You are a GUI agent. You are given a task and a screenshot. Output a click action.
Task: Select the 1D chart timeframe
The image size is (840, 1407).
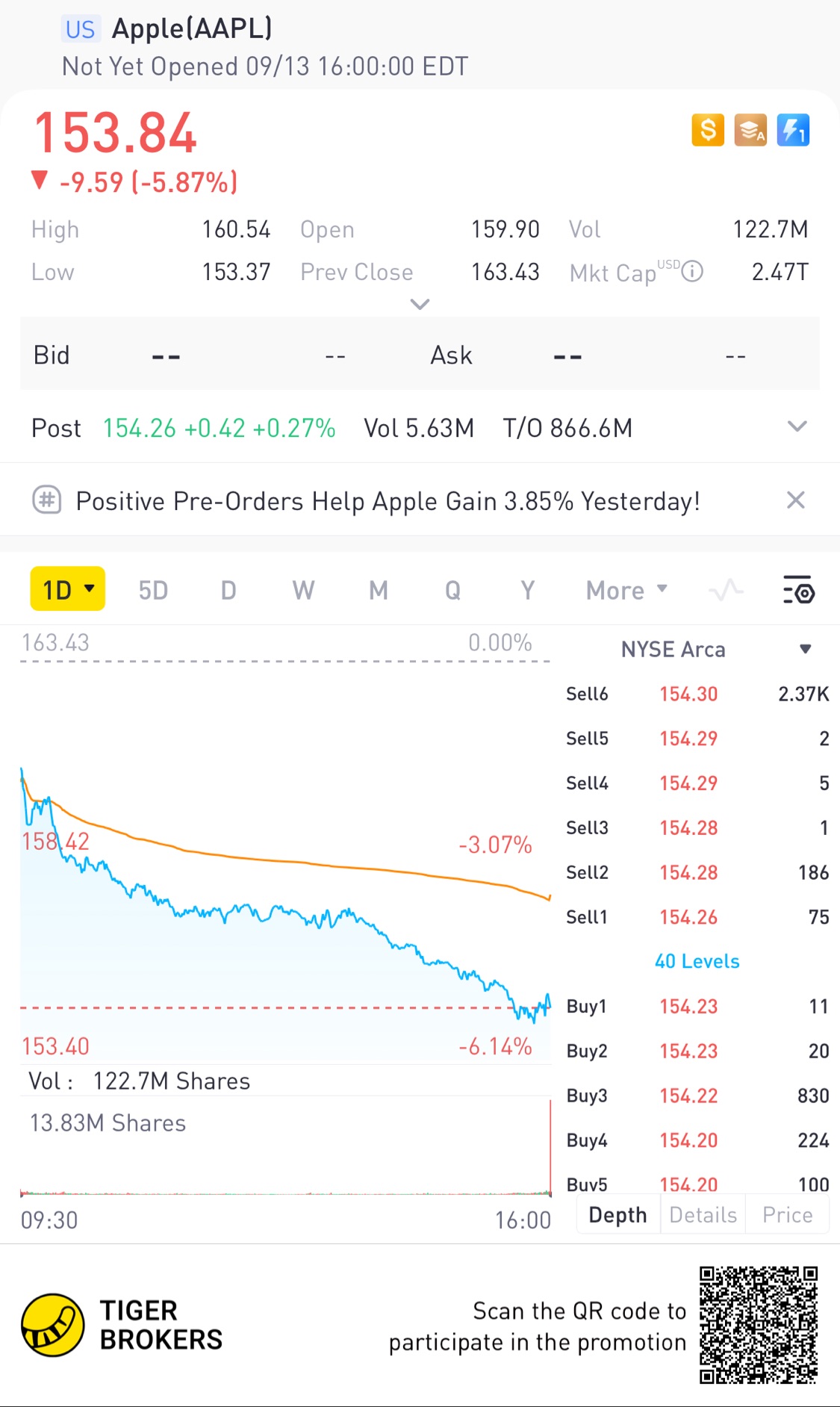pyautogui.click(x=67, y=589)
